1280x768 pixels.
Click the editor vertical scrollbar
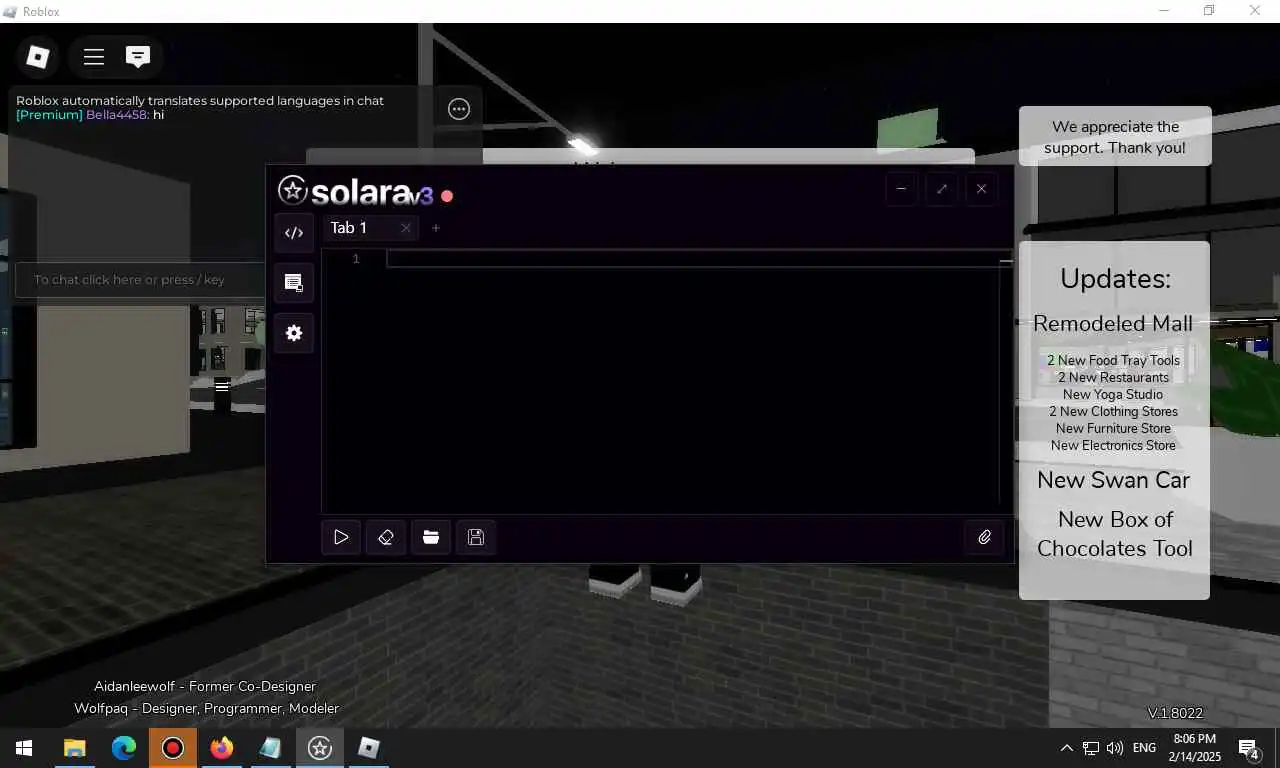coord(1006,380)
